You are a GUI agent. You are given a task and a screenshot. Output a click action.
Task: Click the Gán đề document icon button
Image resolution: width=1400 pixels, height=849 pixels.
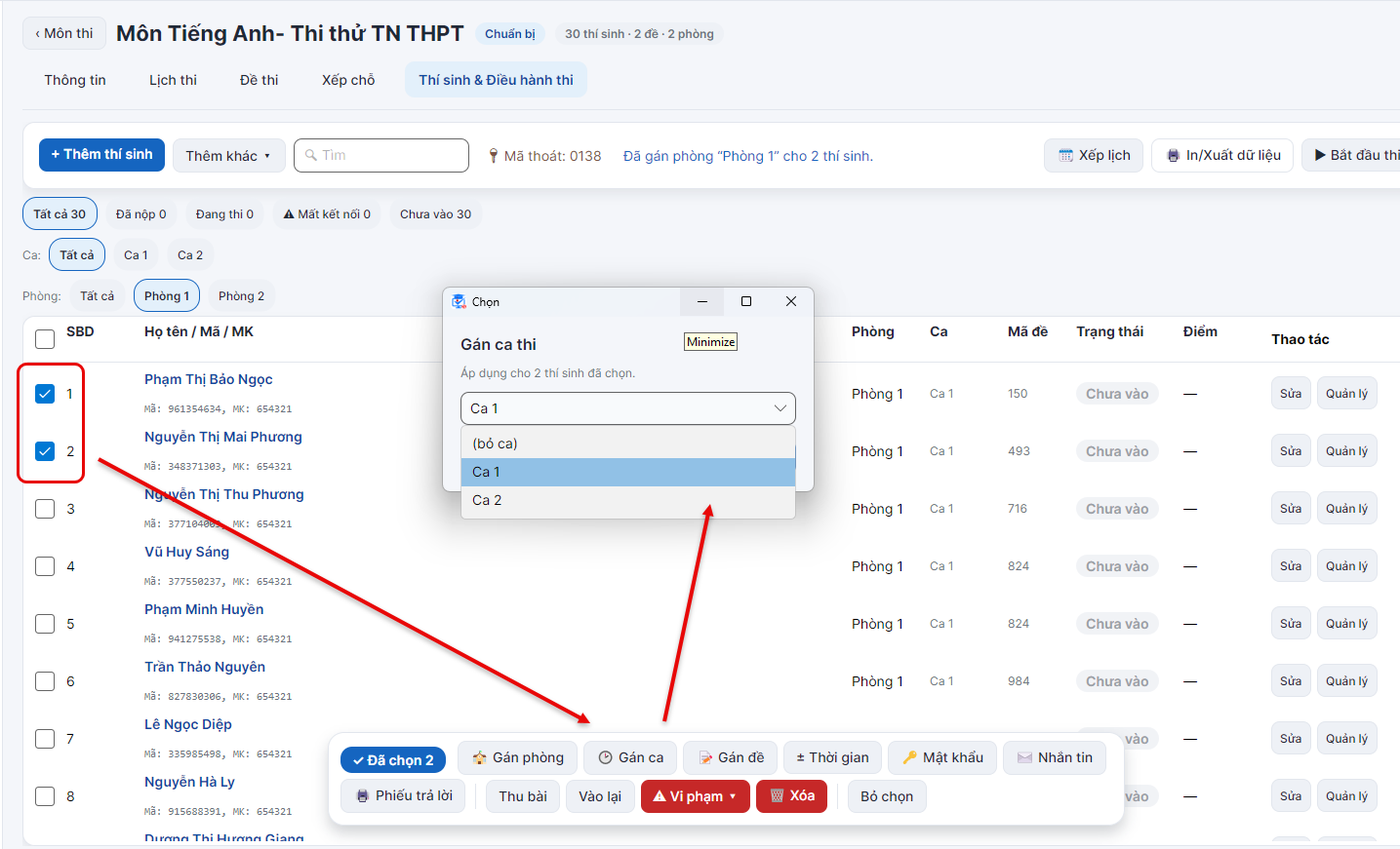730,758
